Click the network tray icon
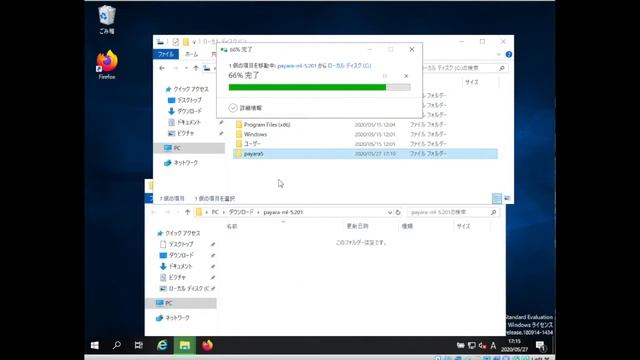Screen dimensions: 640x360 tap(472, 346)
